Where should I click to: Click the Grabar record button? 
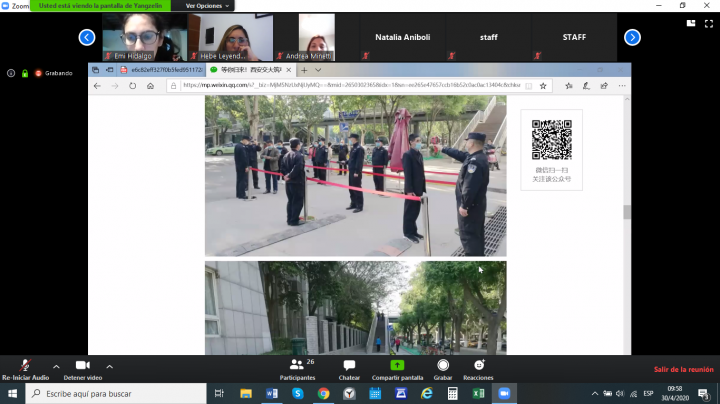(443, 370)
